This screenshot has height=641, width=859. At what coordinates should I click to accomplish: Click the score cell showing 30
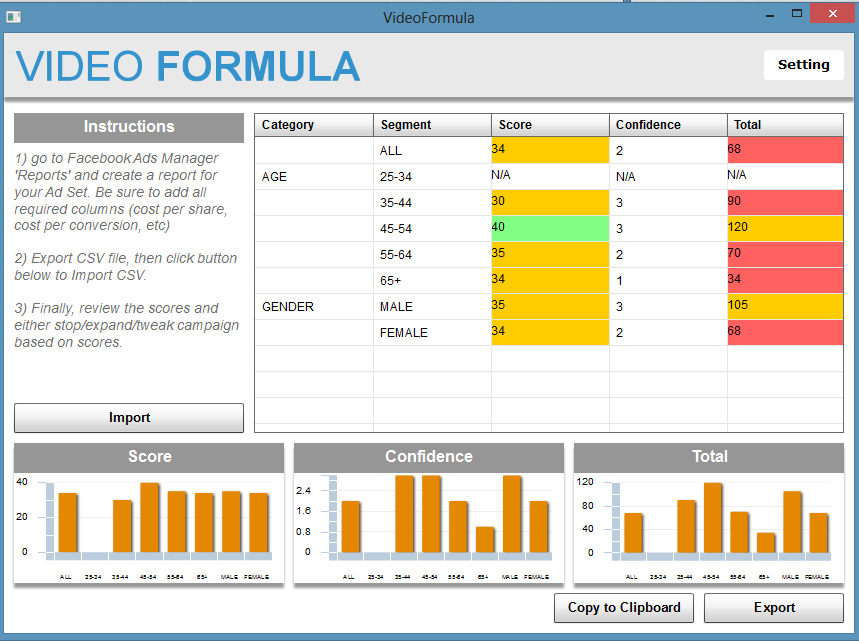click(x=550, y=203)
